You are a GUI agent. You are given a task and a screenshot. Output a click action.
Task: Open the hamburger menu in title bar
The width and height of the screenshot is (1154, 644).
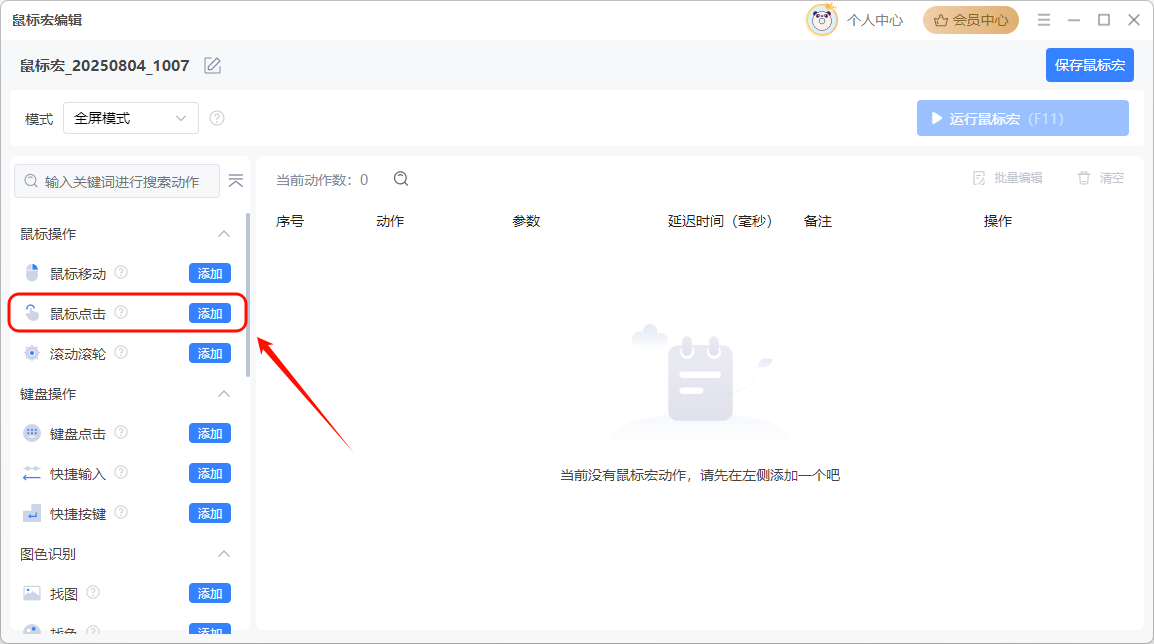click(1044, 20)
